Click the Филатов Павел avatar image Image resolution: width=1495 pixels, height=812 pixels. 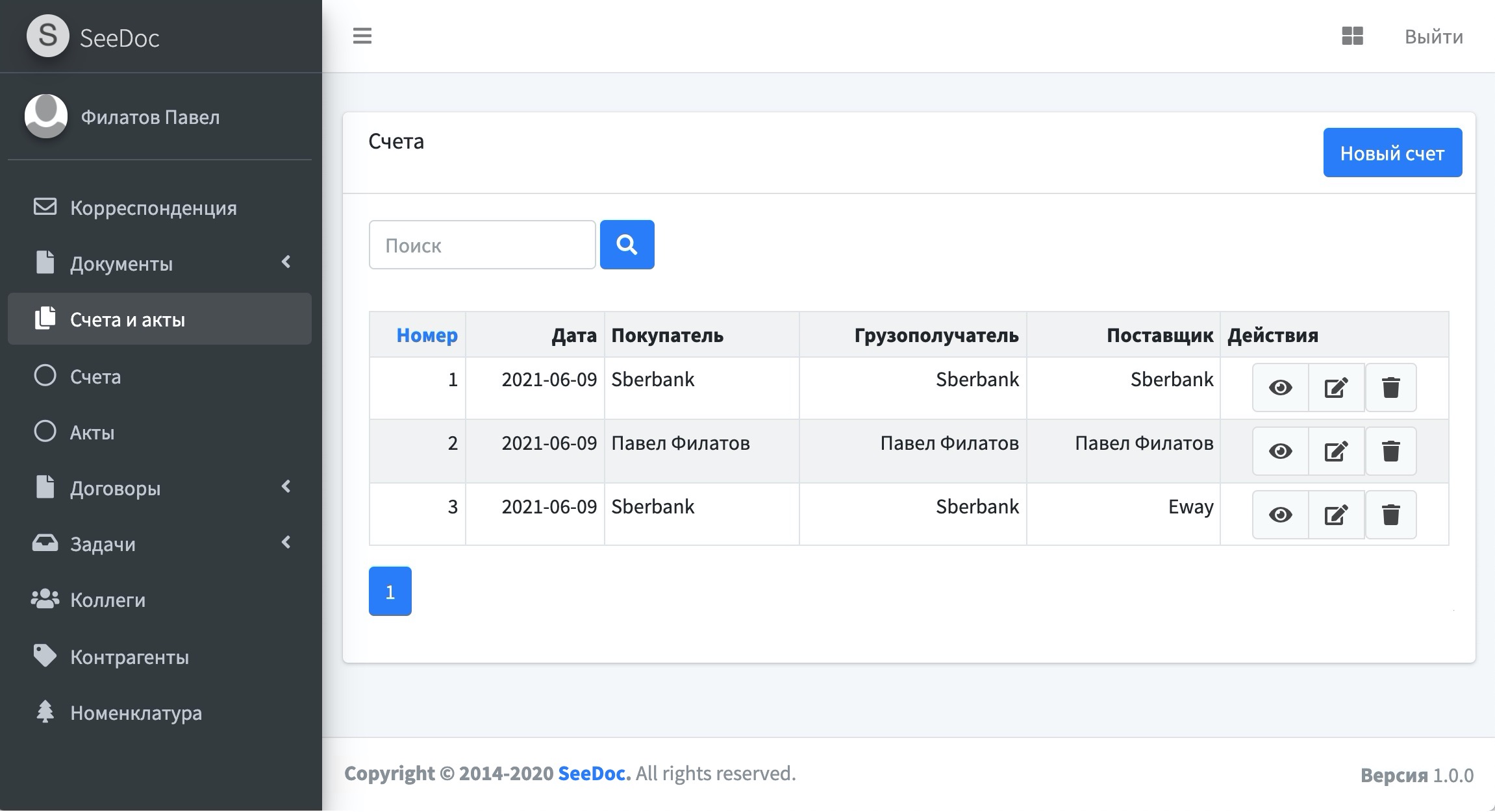click(46, 116)
